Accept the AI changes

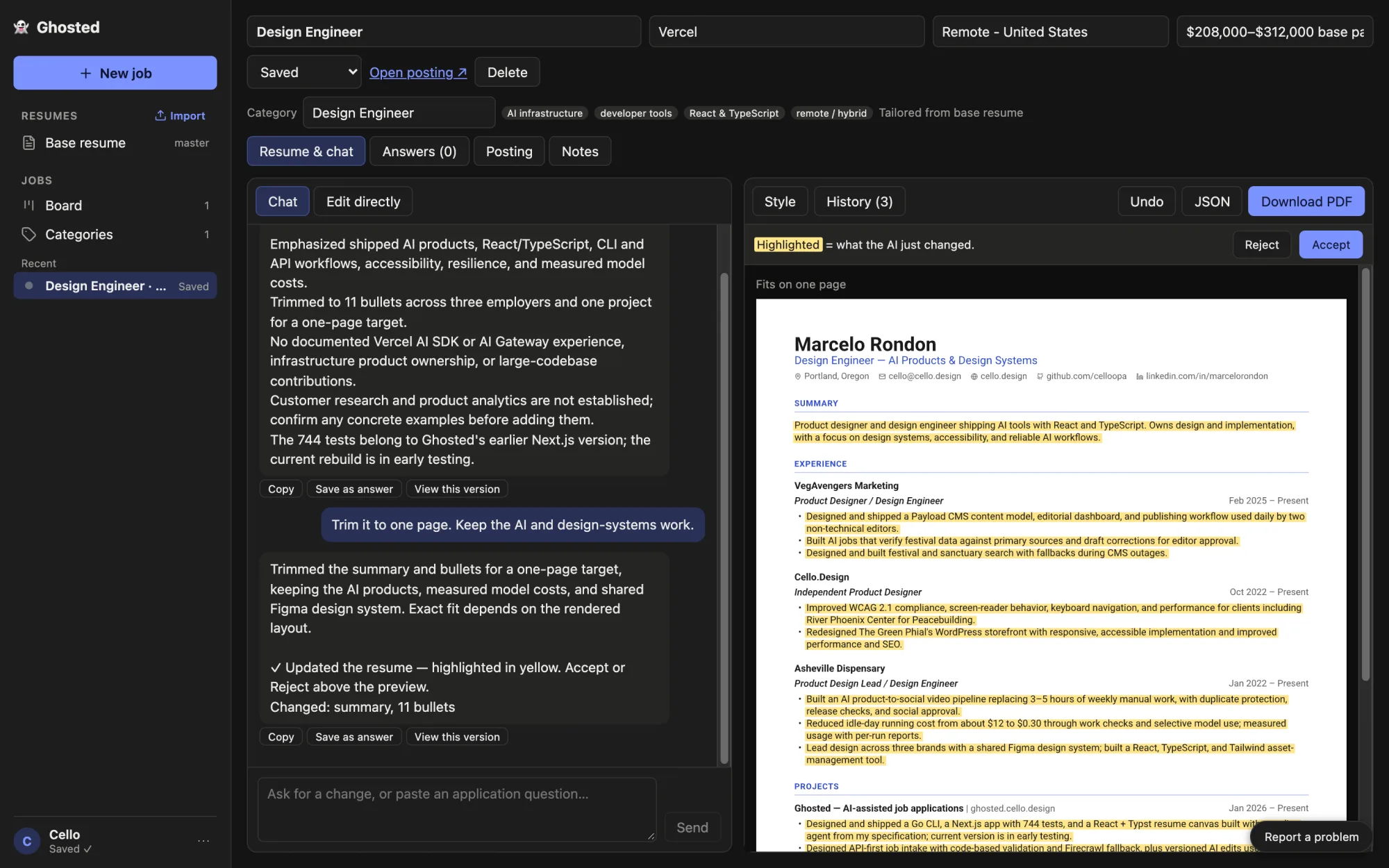click(1331, 244)
